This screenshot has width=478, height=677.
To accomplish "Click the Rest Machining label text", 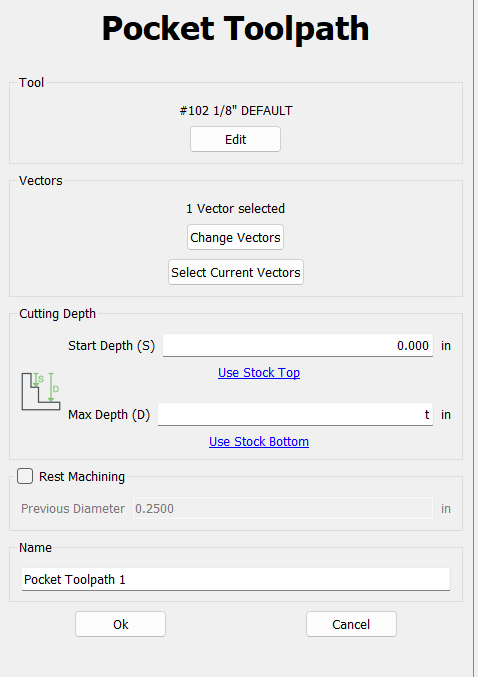I will pyautogui.click(x=82, y=476).
